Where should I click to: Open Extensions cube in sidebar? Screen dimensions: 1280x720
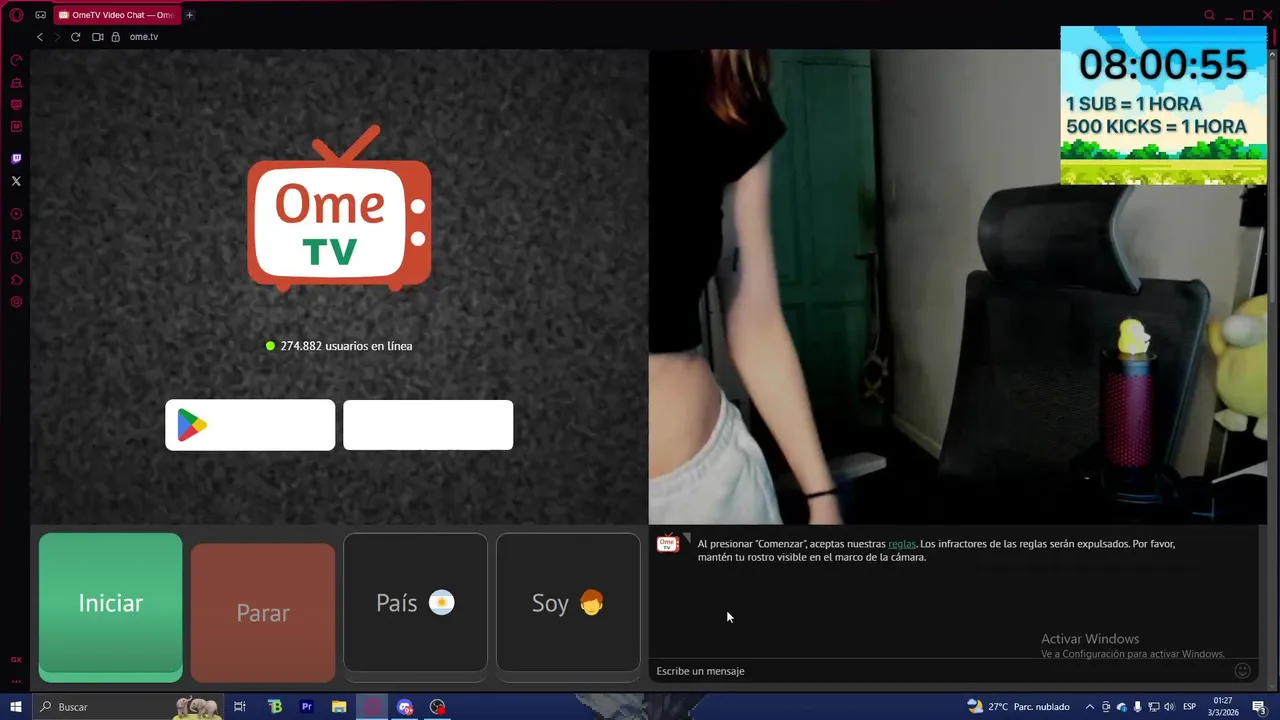click(x=16, y=280)
